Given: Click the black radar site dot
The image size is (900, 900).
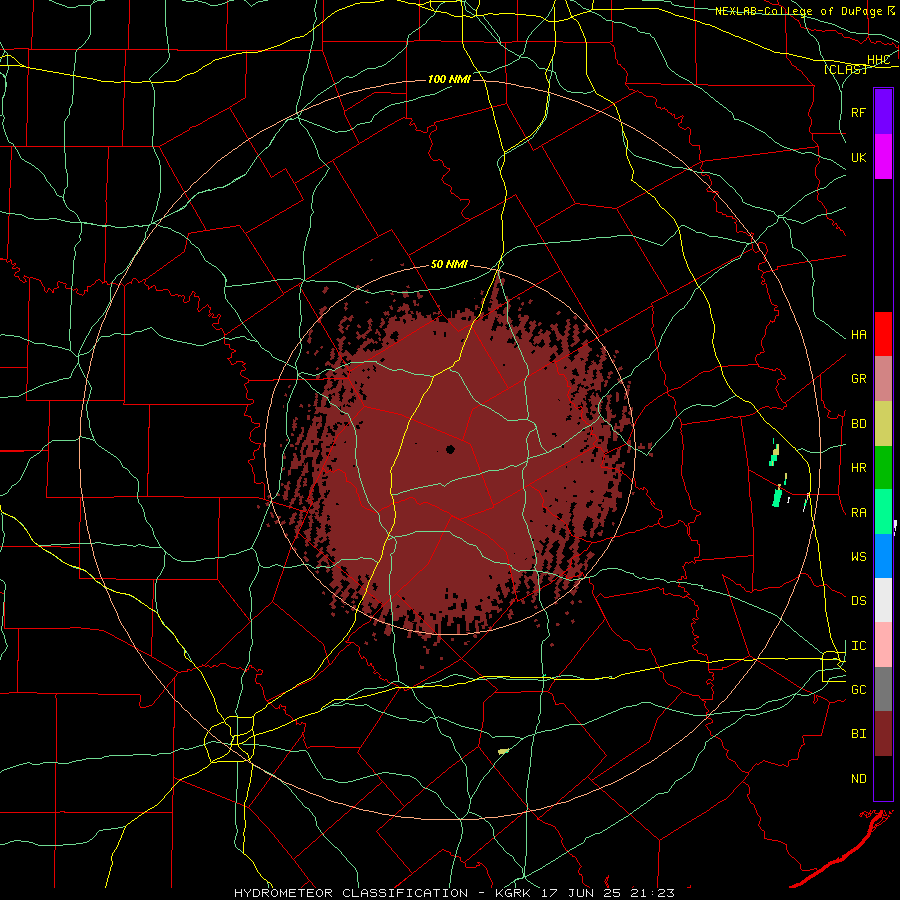Looking at the screenshot, I should pyautogui.click(x=451, y=449).
